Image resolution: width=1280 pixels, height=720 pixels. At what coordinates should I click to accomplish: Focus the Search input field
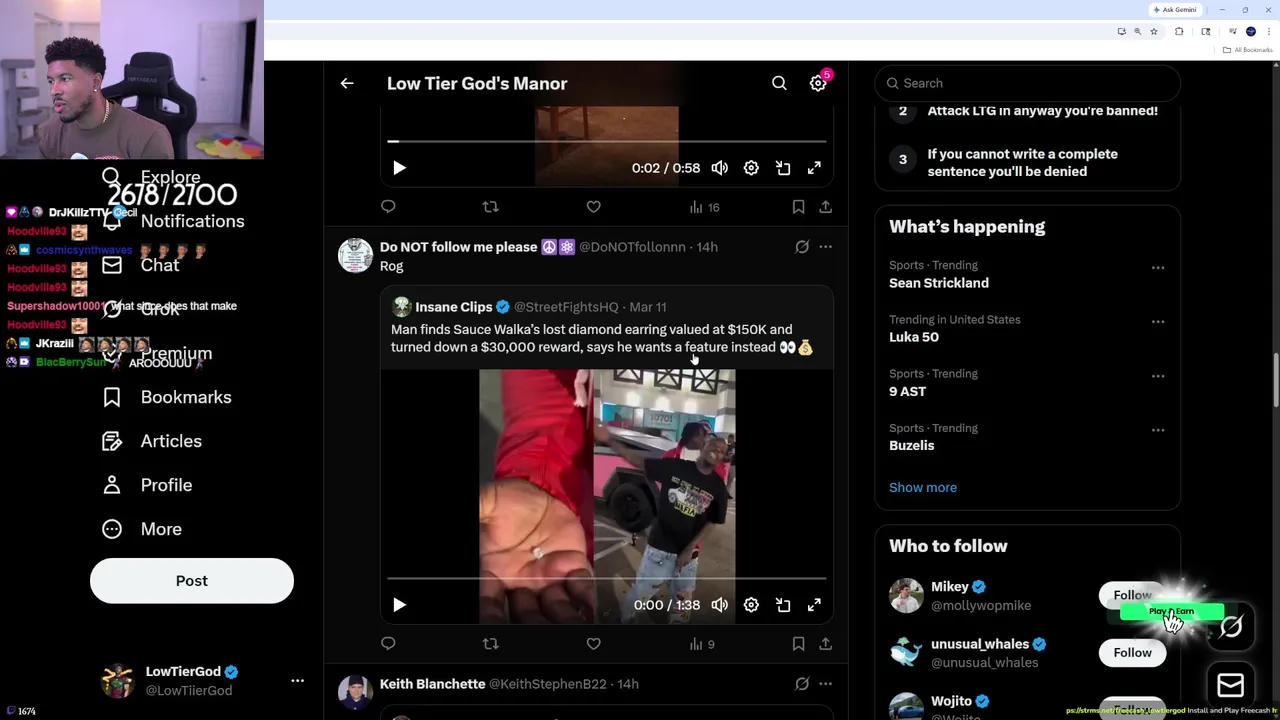1028,83
